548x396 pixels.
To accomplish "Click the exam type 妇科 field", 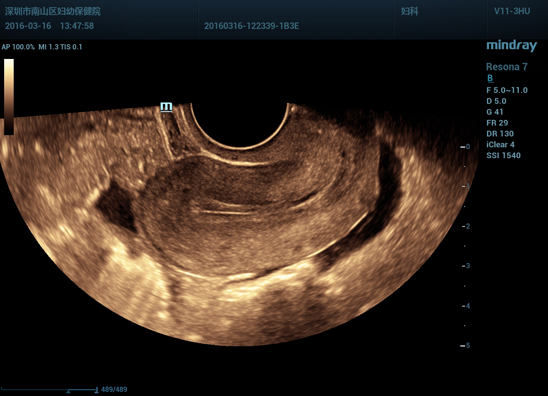I will (410, 11).
